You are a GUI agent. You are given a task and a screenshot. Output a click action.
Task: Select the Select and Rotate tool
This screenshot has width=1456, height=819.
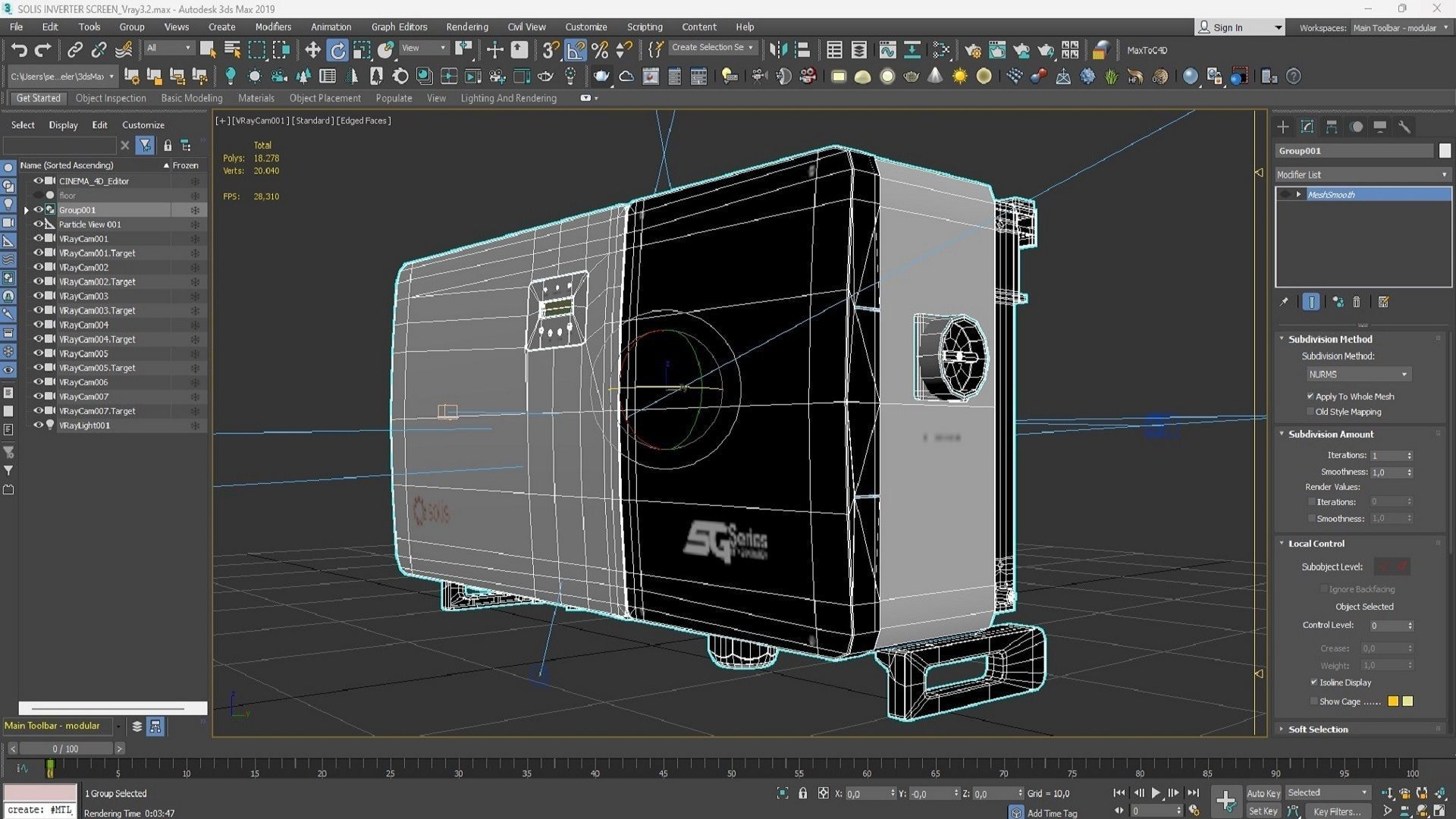click(x=337, y=50)
